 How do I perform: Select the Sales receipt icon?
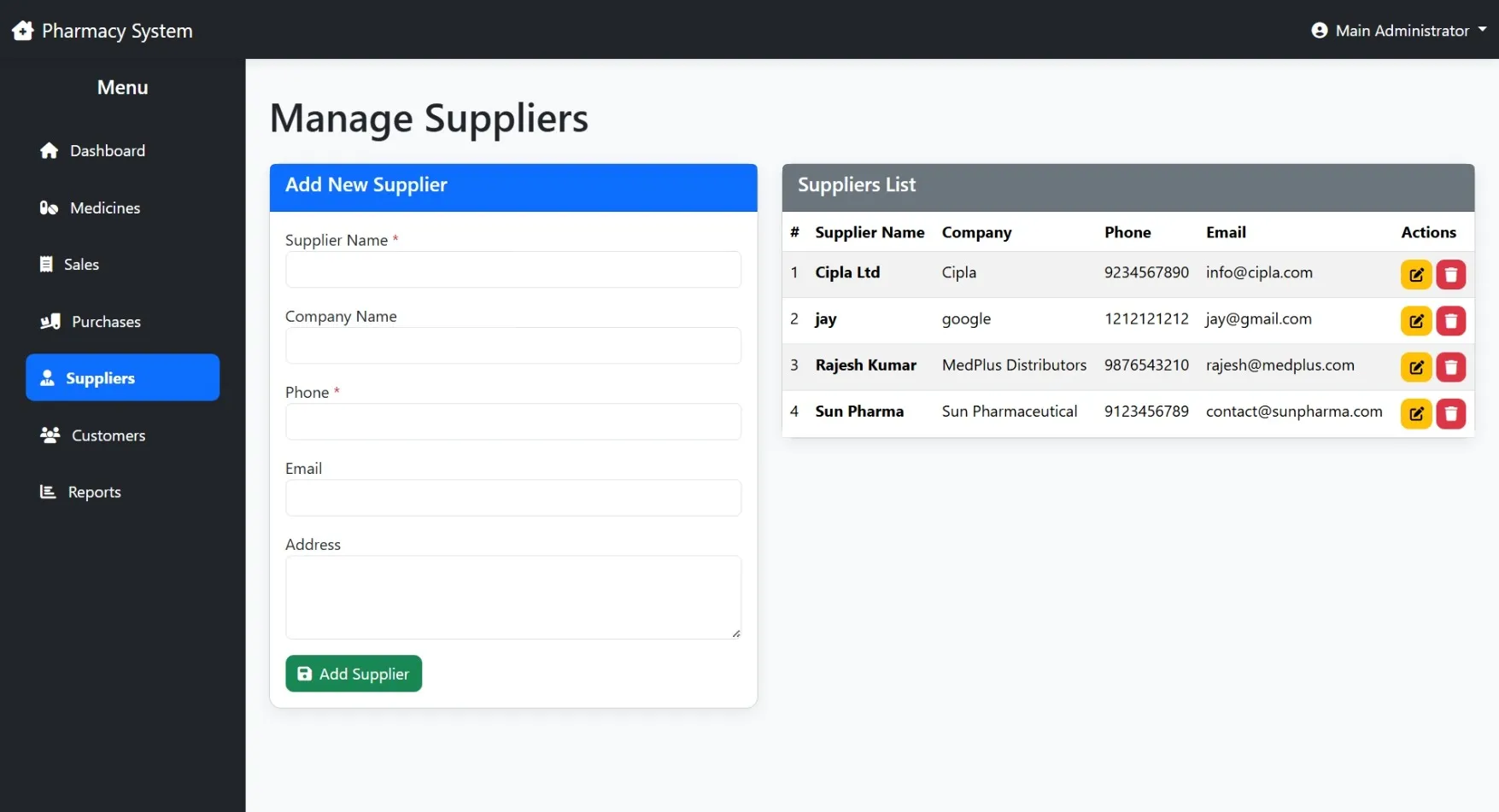[x=49, y=264]
